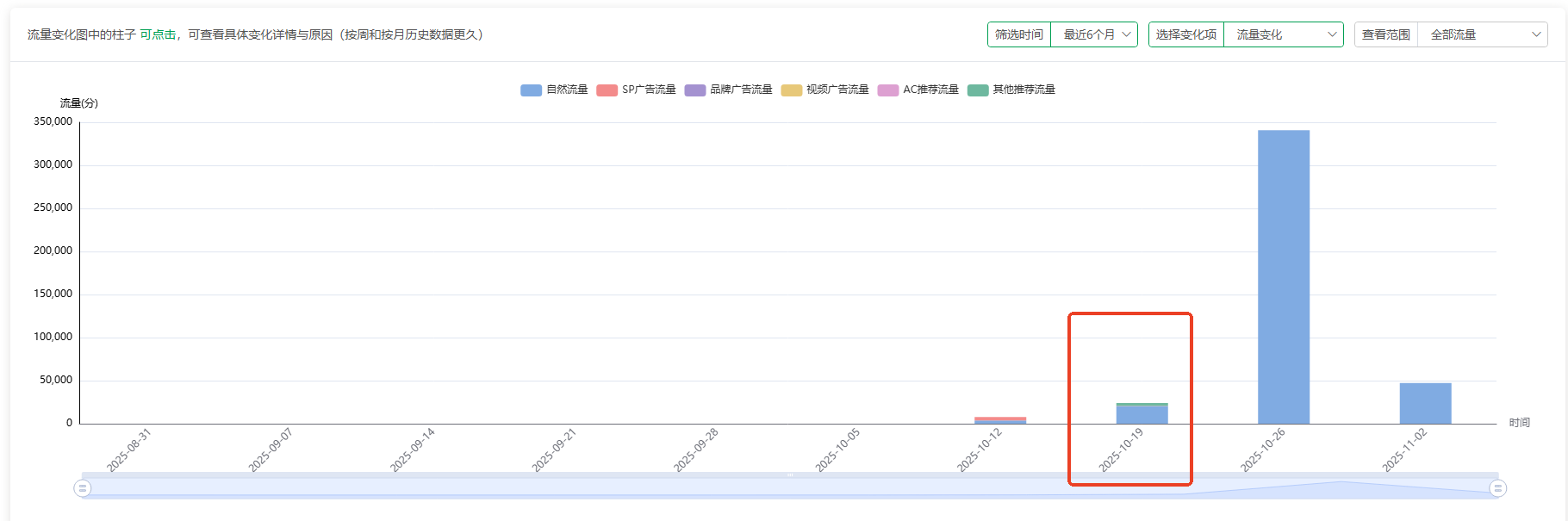Click the tall 2025-10-26 traffic bar

coord(1283,276)
